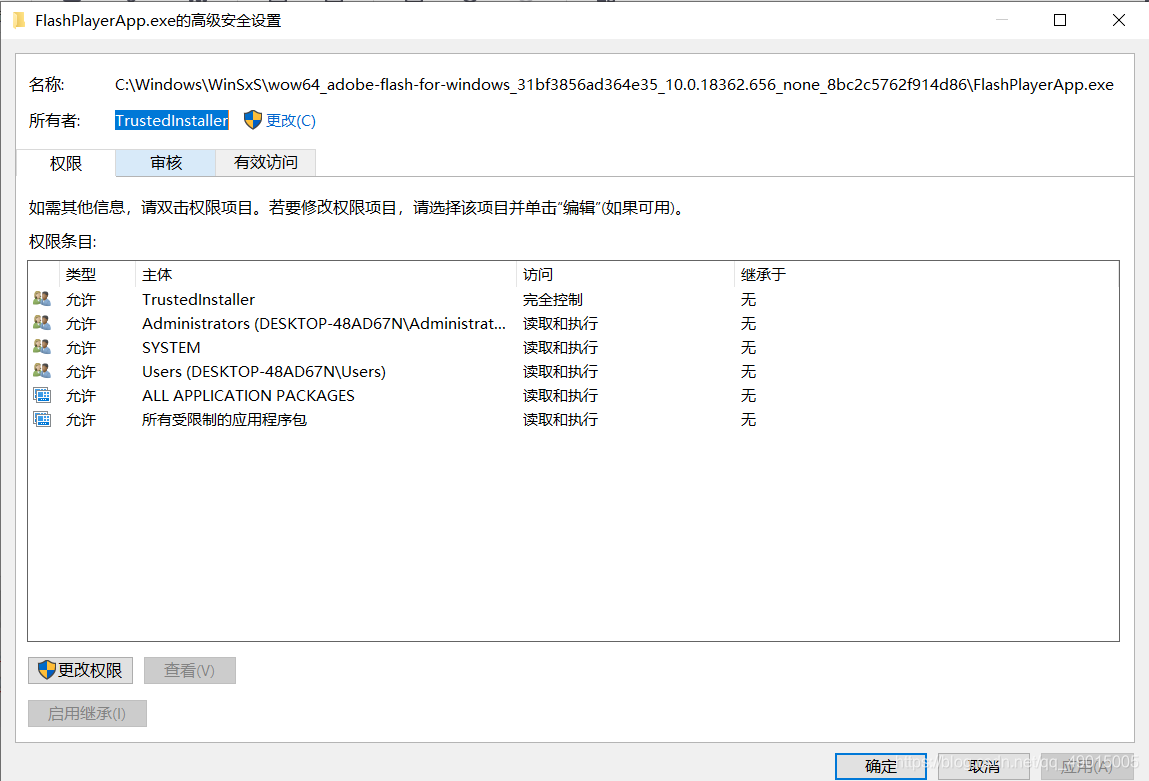
Task: Open the 更改(C) owner change link
Action: 290,121
